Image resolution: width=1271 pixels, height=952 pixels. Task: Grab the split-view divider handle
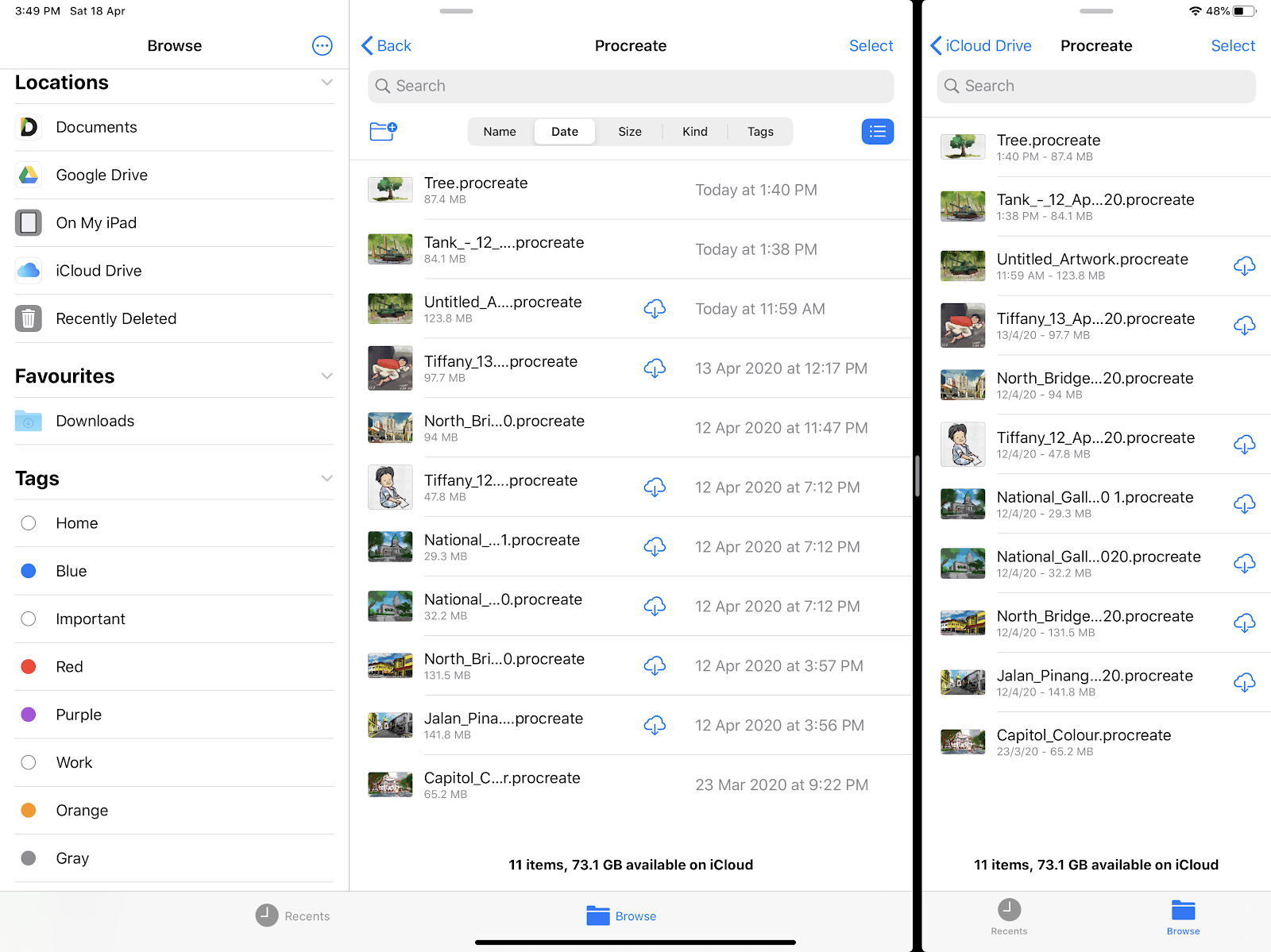pos(917,476)
